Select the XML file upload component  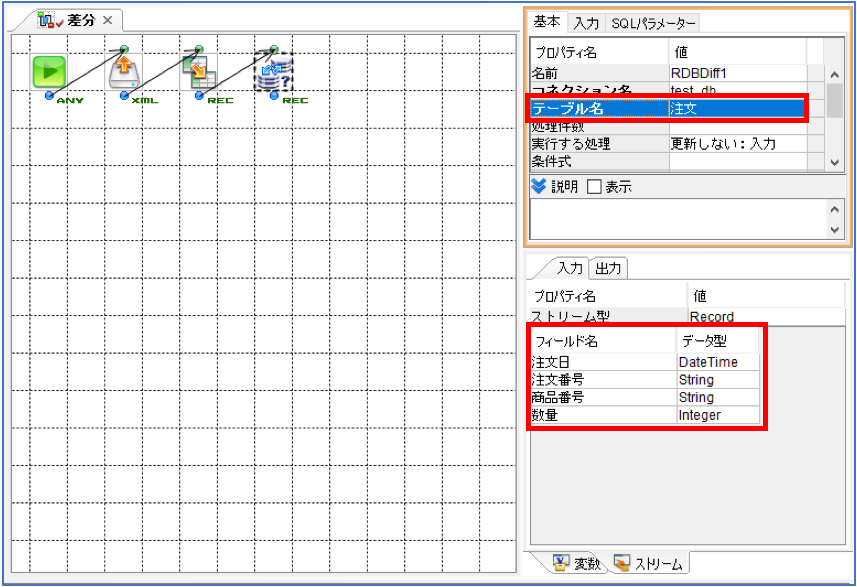click(124, 72)
